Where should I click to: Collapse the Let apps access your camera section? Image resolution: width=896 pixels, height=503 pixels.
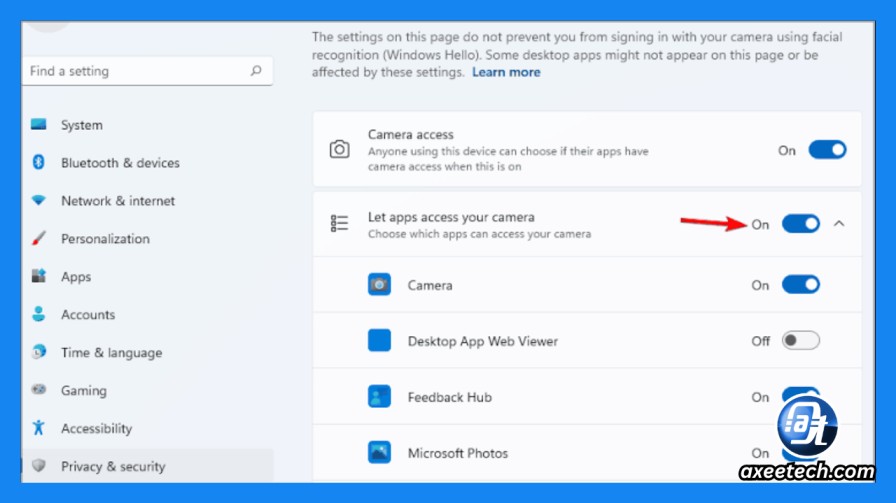click(839, 224)
